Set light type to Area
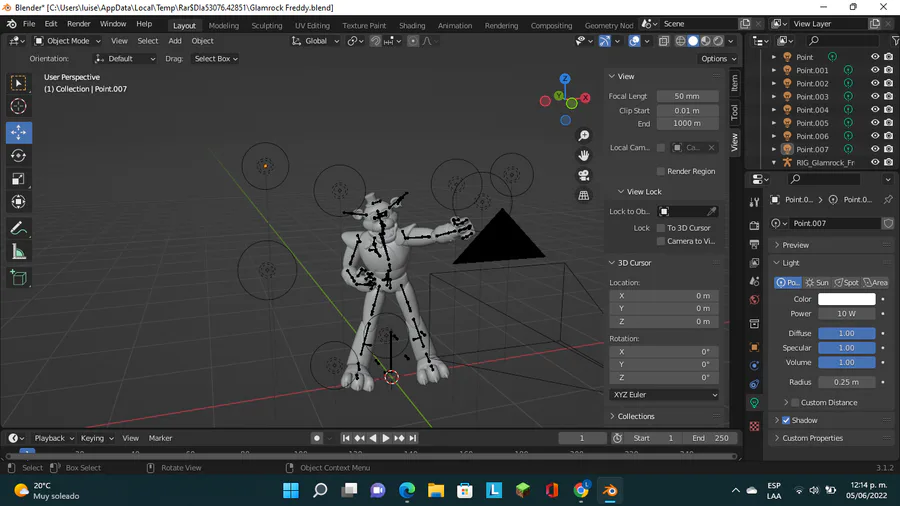The width and height of the screenshot is (900, 506). click(x=875, y=282)
